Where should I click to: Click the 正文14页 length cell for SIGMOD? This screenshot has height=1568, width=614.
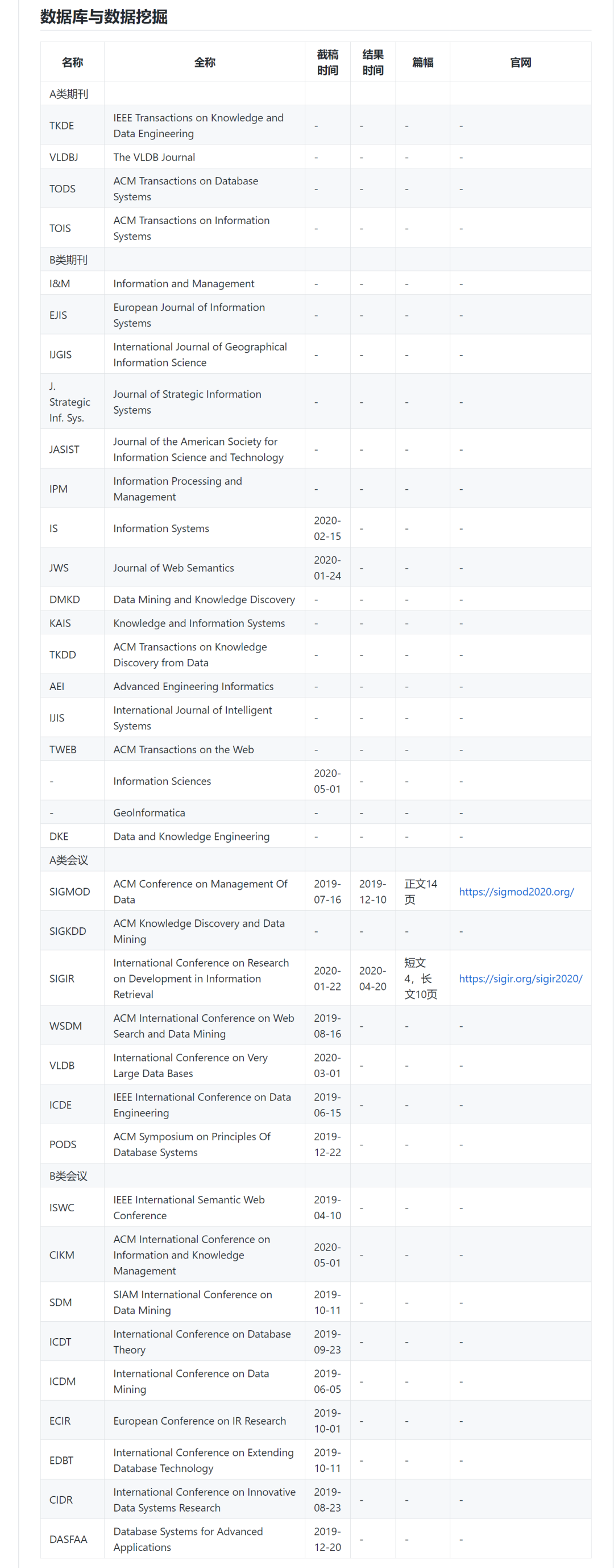coord(421,891)
